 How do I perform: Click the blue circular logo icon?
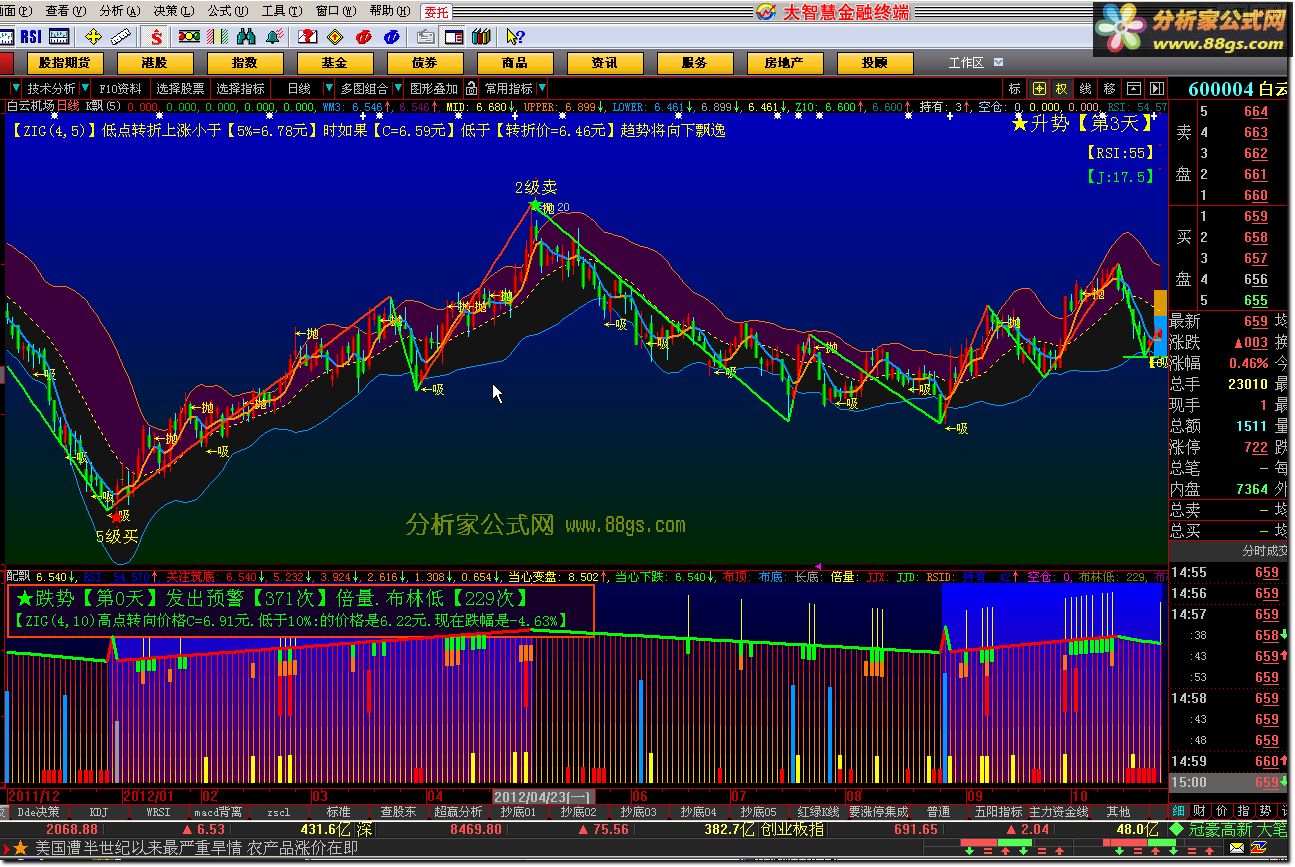click(x=392, y=37)
